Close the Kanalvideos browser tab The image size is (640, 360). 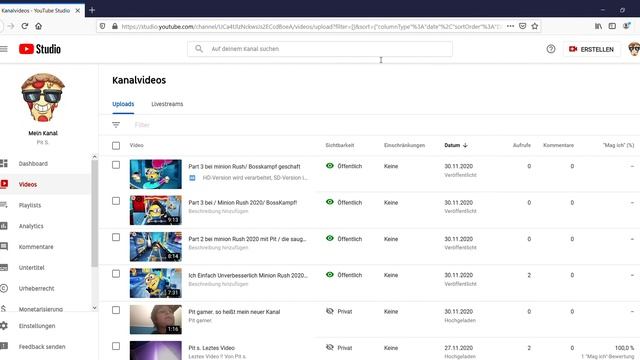pos(78,11)
